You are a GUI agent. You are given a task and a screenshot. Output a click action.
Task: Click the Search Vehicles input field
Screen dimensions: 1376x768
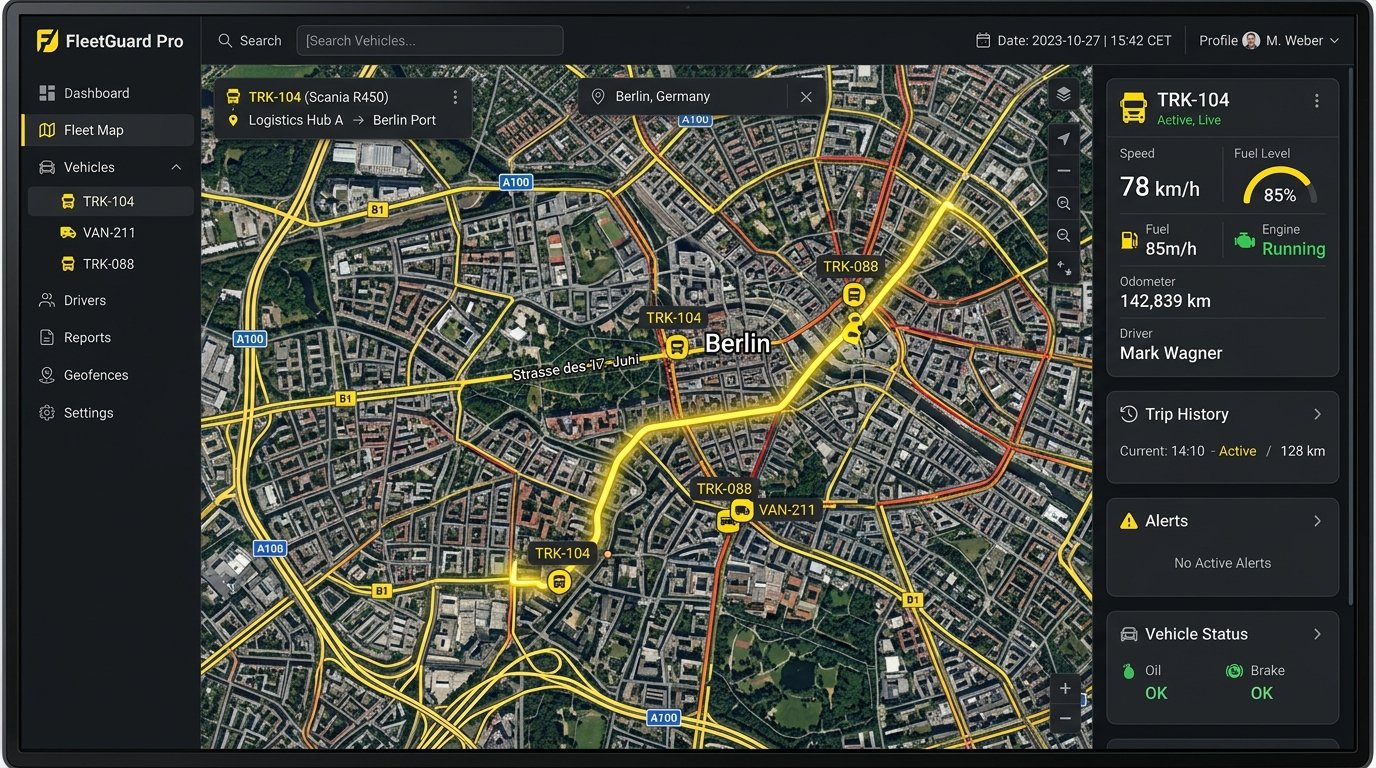(x=430, y=41)
